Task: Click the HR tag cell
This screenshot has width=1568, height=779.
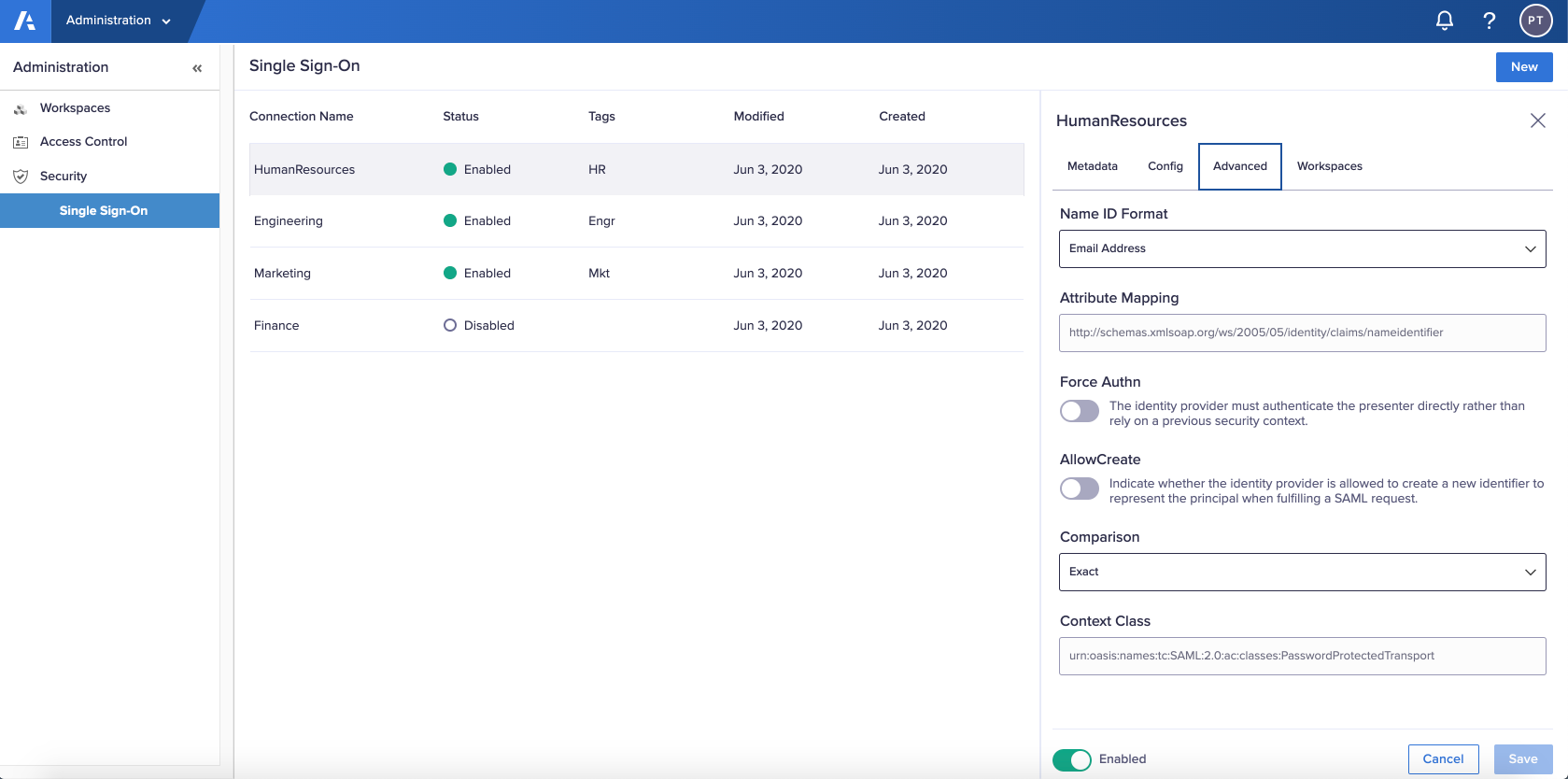Action: pyautogui.click(x=597, y=169)
